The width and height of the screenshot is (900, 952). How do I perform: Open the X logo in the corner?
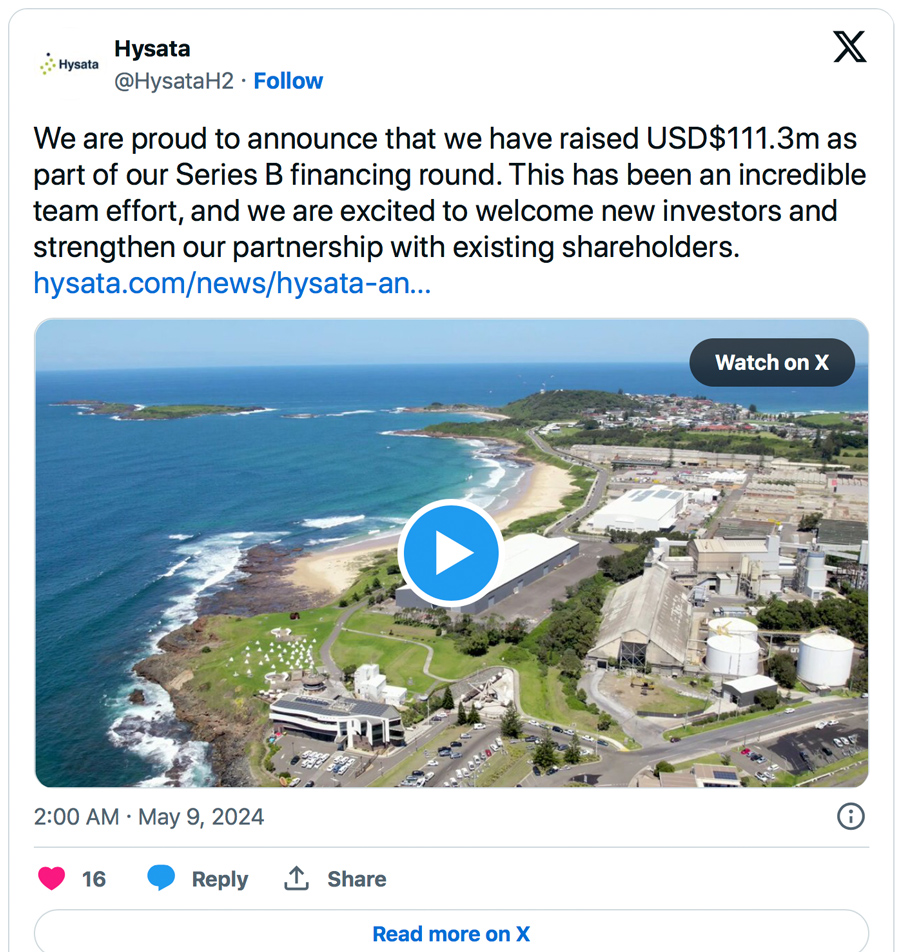(x=849, y=46)
